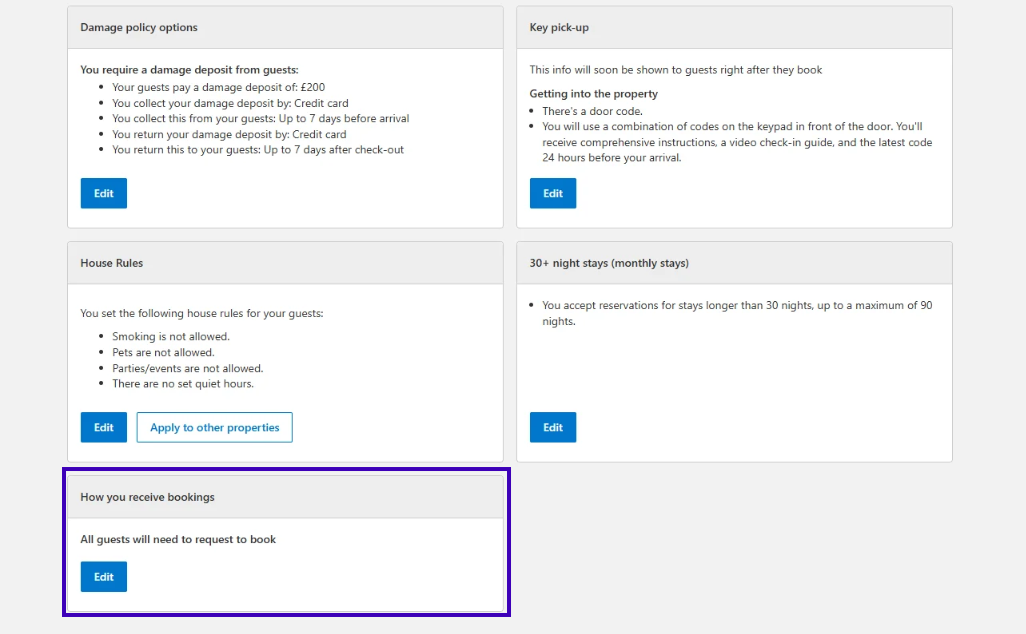Edit How you receive bookings

104,577
